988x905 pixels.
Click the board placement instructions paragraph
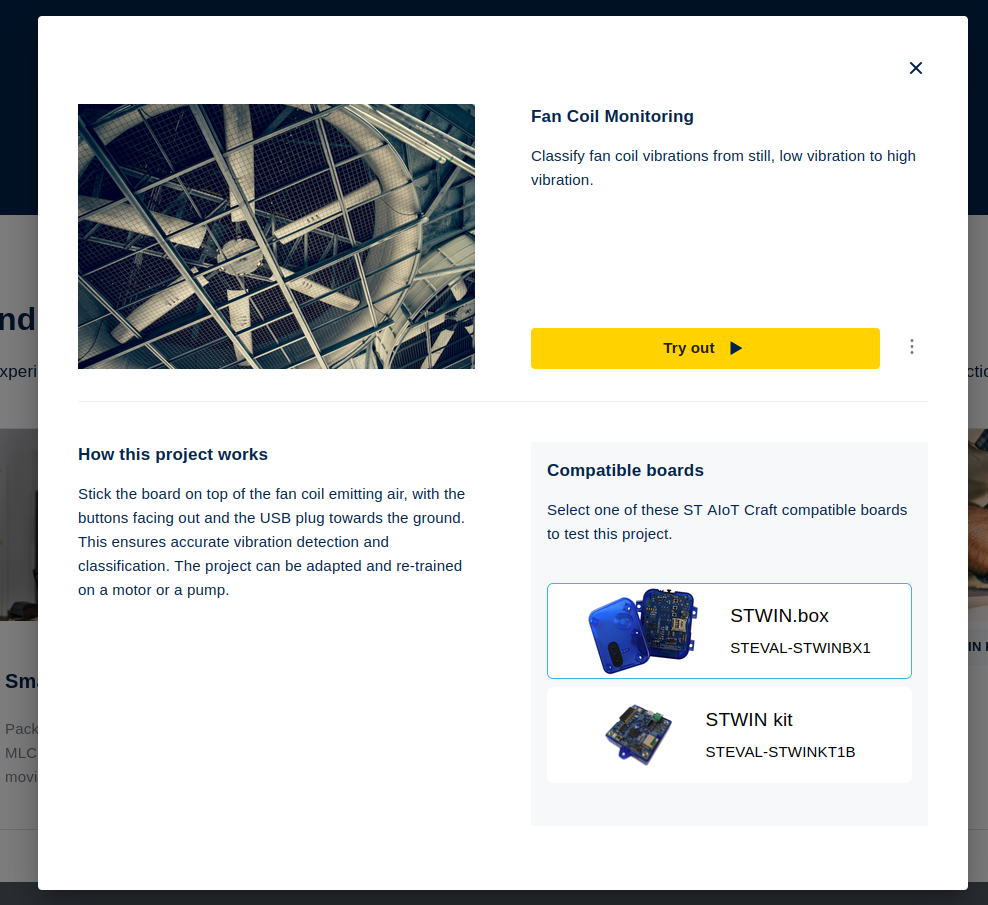coord(272,542)
